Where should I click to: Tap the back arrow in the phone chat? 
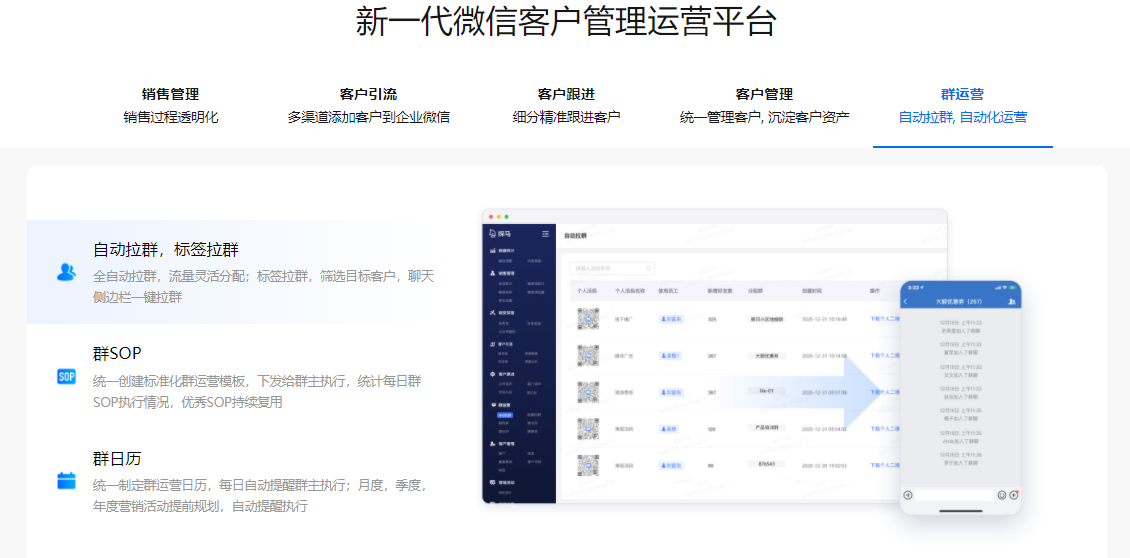tap(906, 301)
